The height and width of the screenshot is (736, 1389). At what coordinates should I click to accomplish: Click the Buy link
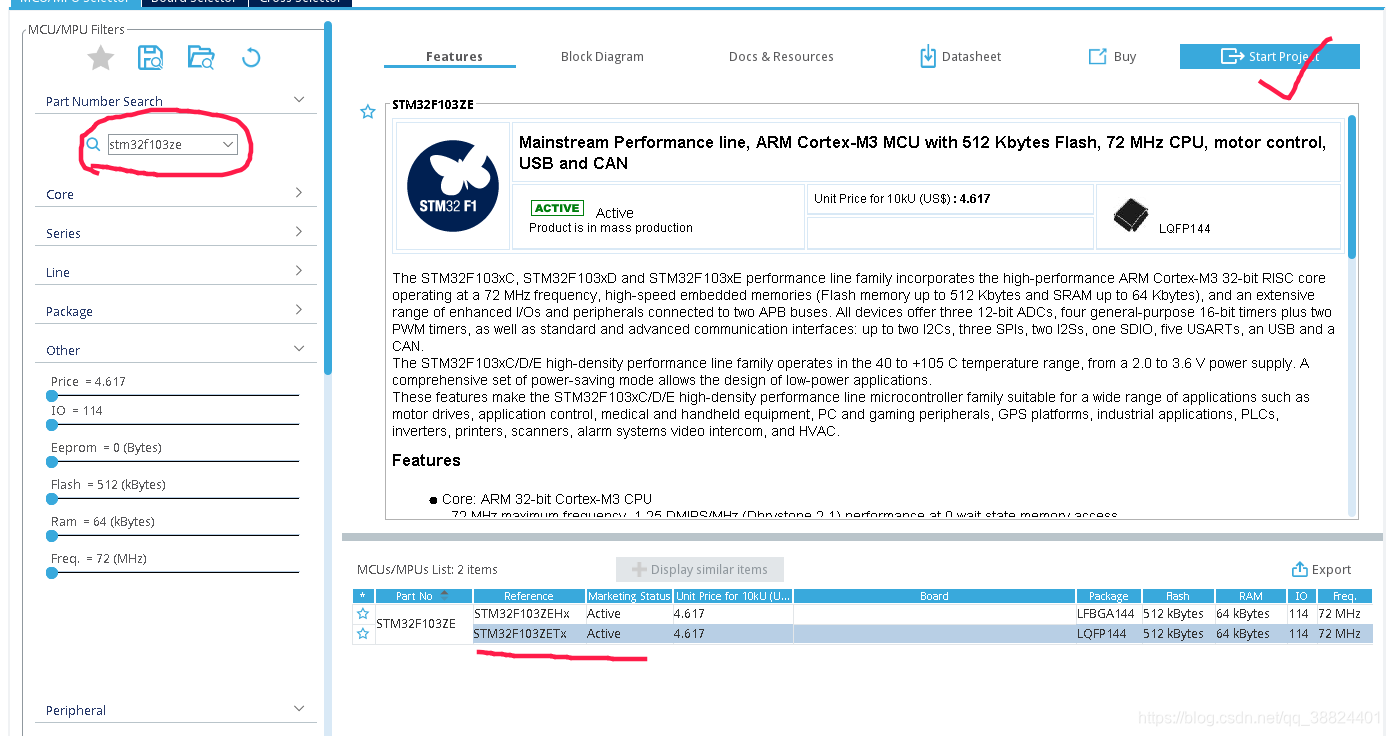coord(1112,57)
